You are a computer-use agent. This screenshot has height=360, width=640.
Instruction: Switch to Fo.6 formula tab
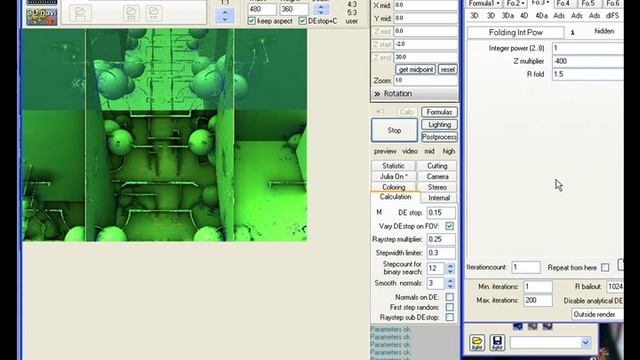[613, 3]
